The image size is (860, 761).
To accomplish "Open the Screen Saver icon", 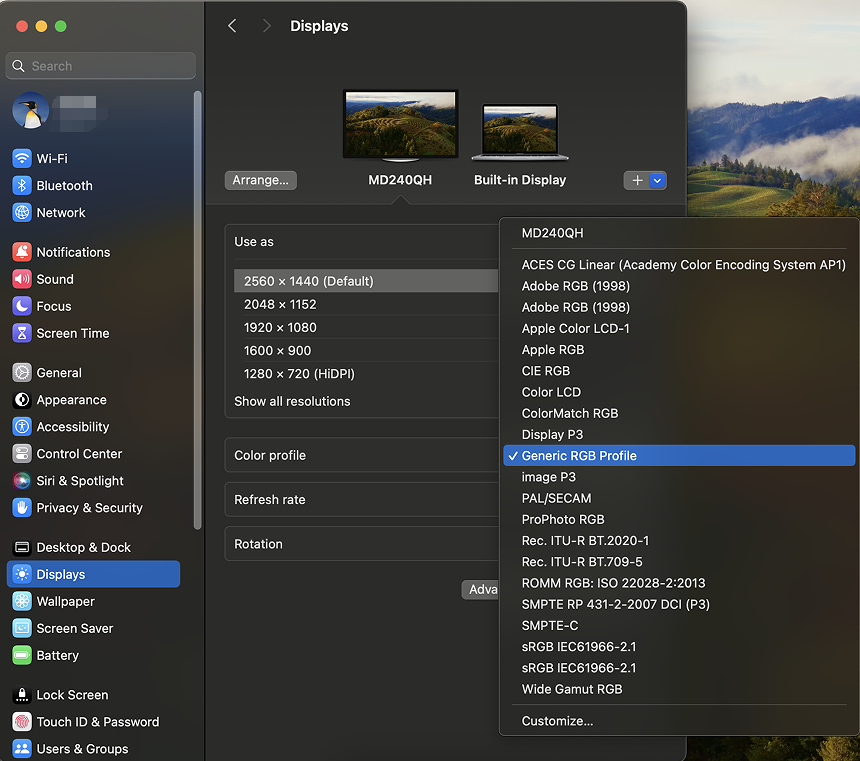I will (22, 628).
